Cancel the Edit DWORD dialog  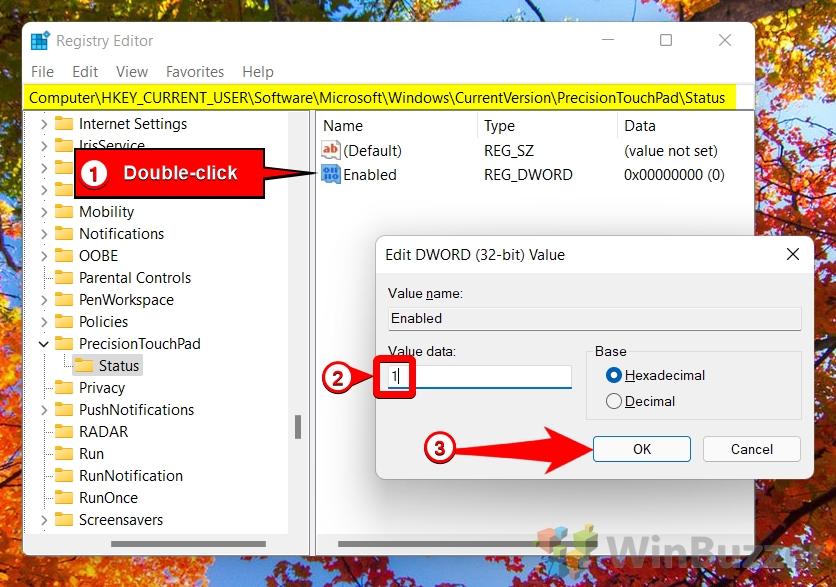pos(751,449)
